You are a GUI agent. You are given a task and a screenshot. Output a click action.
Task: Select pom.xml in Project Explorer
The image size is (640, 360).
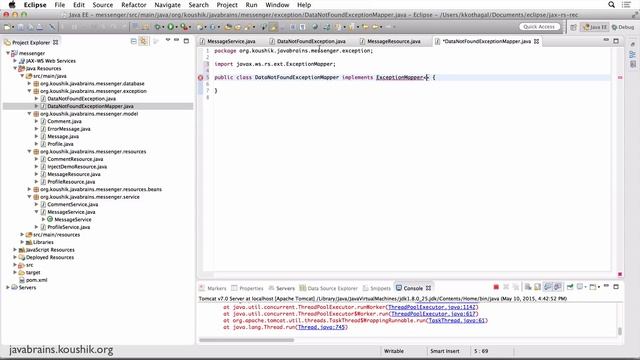pyautogui.click(x=36, y=280)
